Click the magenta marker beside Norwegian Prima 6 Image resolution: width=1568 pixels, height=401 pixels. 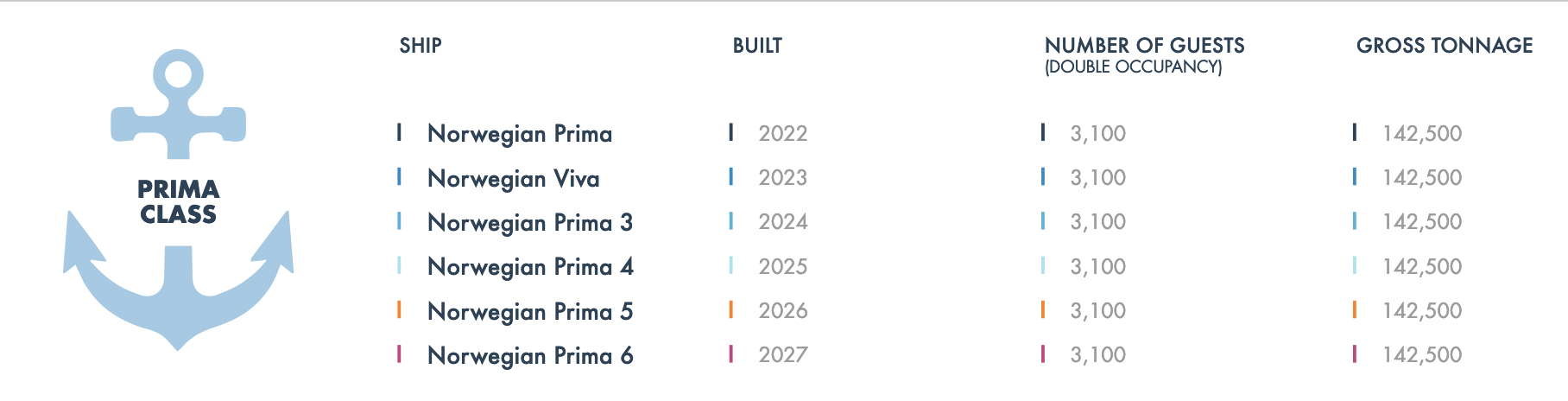[399, 353]
